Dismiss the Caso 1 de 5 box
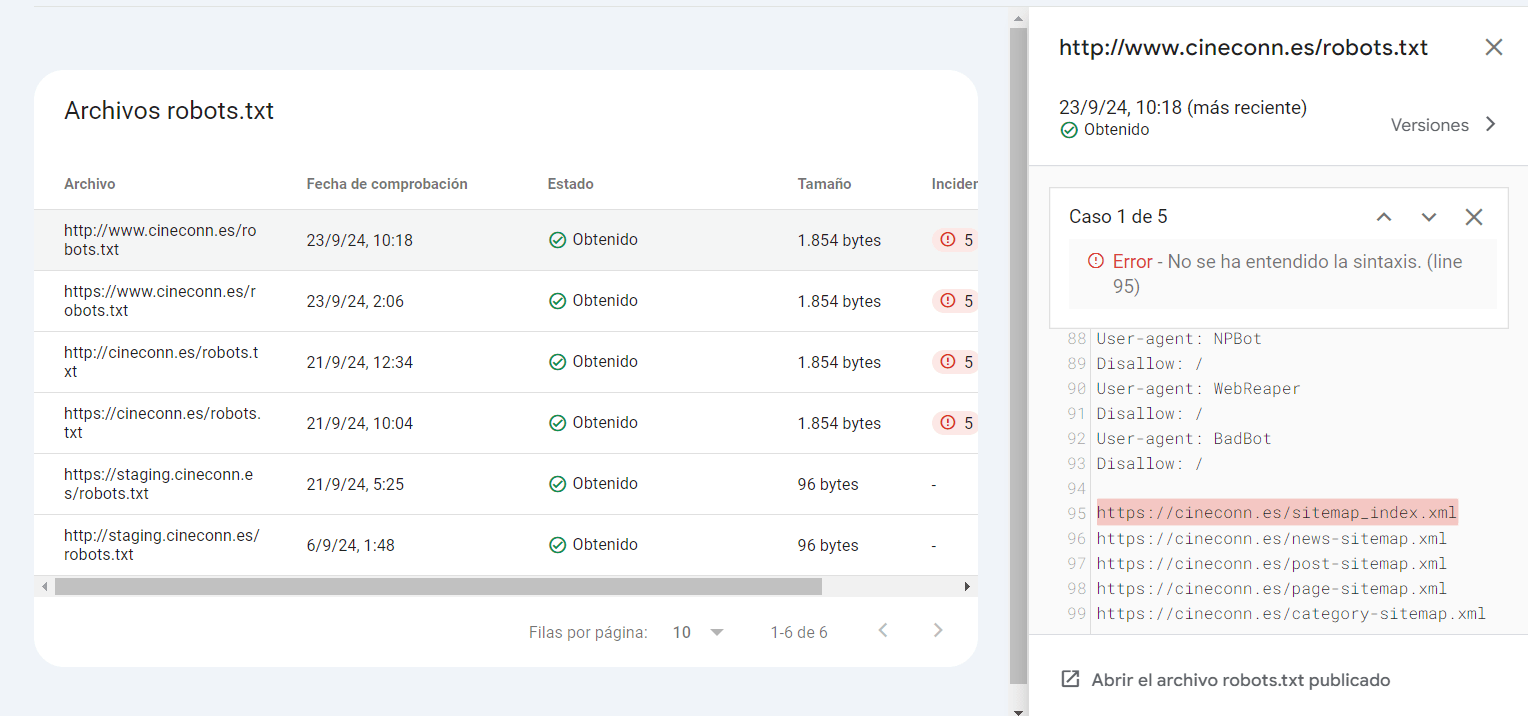 [x=1473, y=217]
